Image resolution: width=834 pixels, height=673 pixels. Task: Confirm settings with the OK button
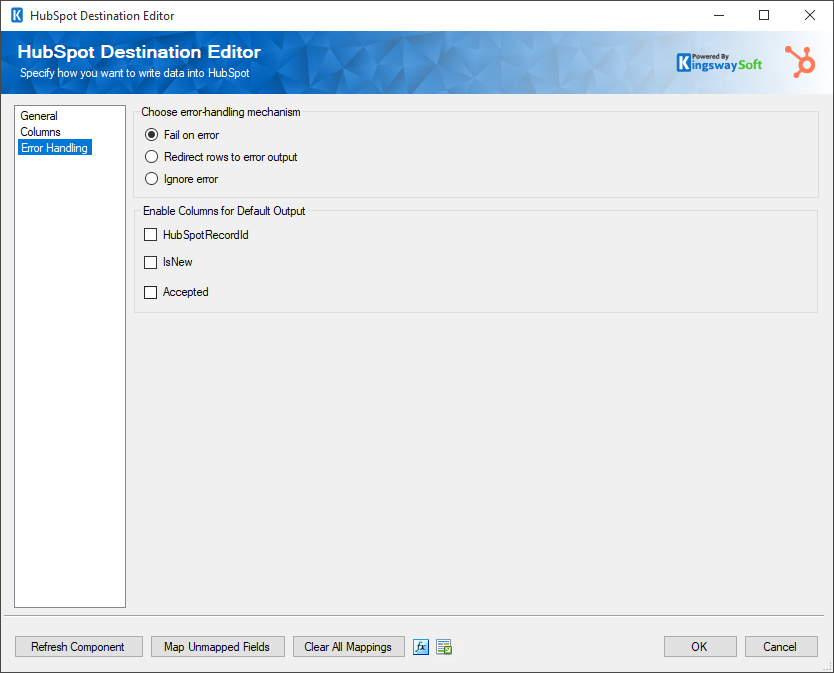(x=700, y=647)
